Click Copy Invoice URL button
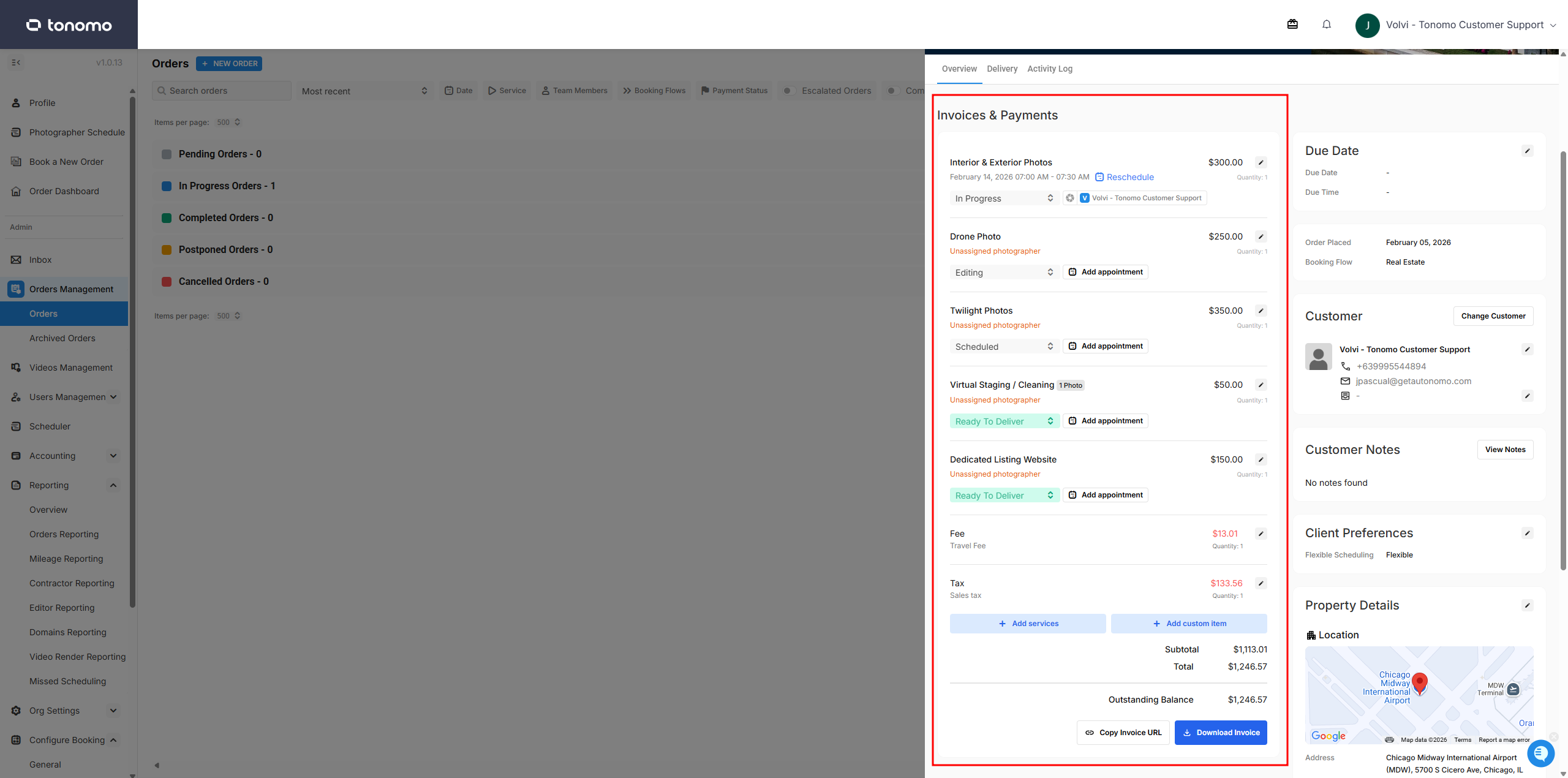The image size is (1568, 778). [x=1123, y=733]
